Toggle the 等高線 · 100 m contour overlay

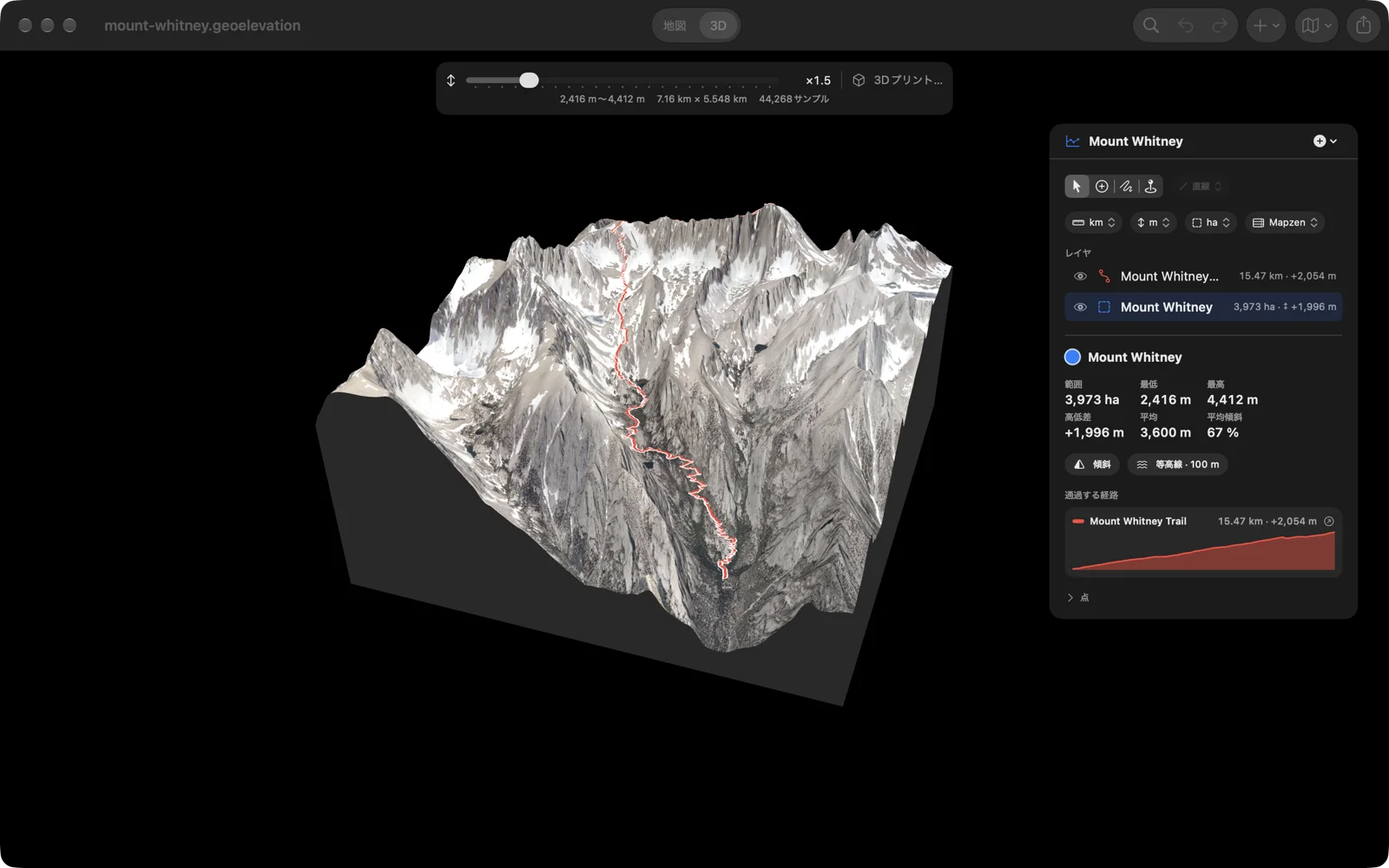[1177, 464]
